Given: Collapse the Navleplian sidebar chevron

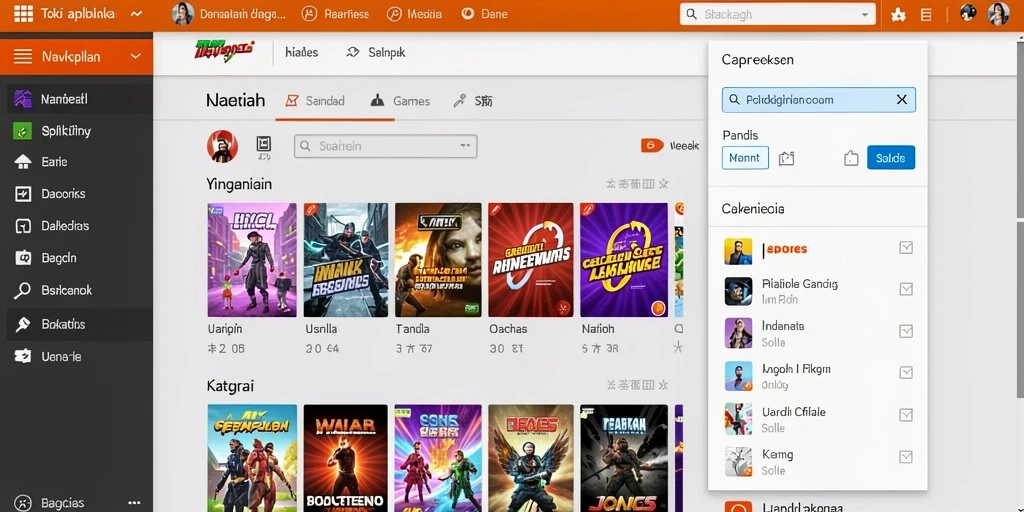Looking at the screenshot, I should pos(136,57).
